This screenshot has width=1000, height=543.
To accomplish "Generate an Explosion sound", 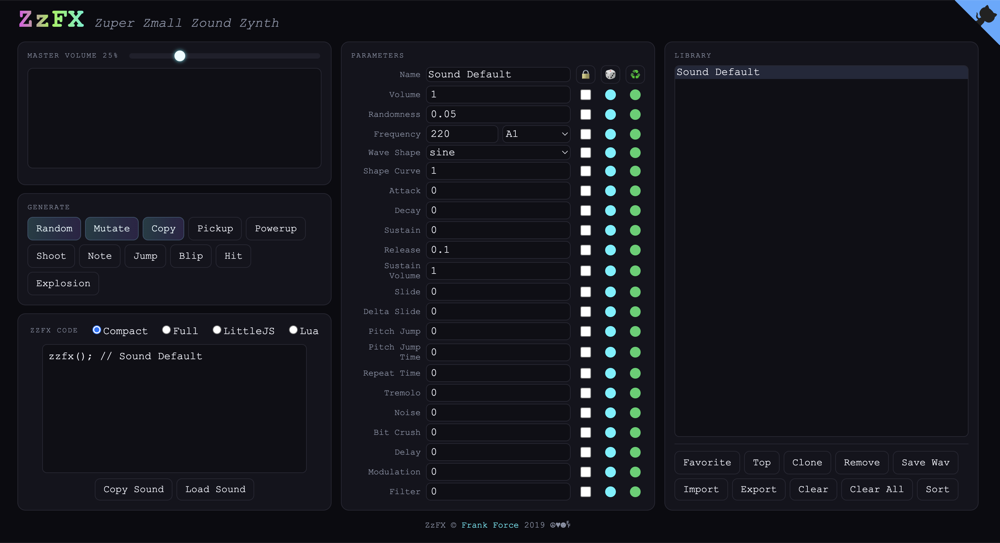I will pos(63,283).
